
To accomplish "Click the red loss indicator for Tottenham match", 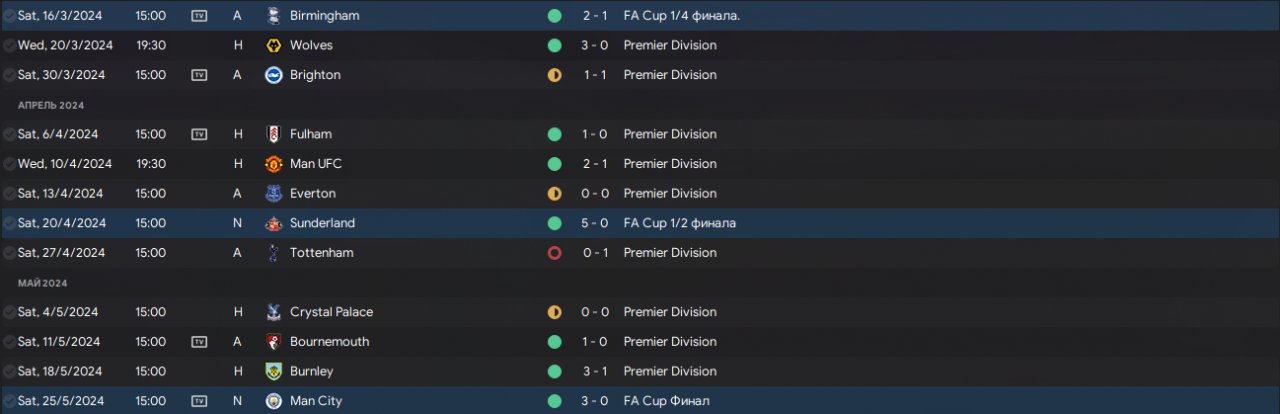I will pyautogui.click(x=554, y=253).
